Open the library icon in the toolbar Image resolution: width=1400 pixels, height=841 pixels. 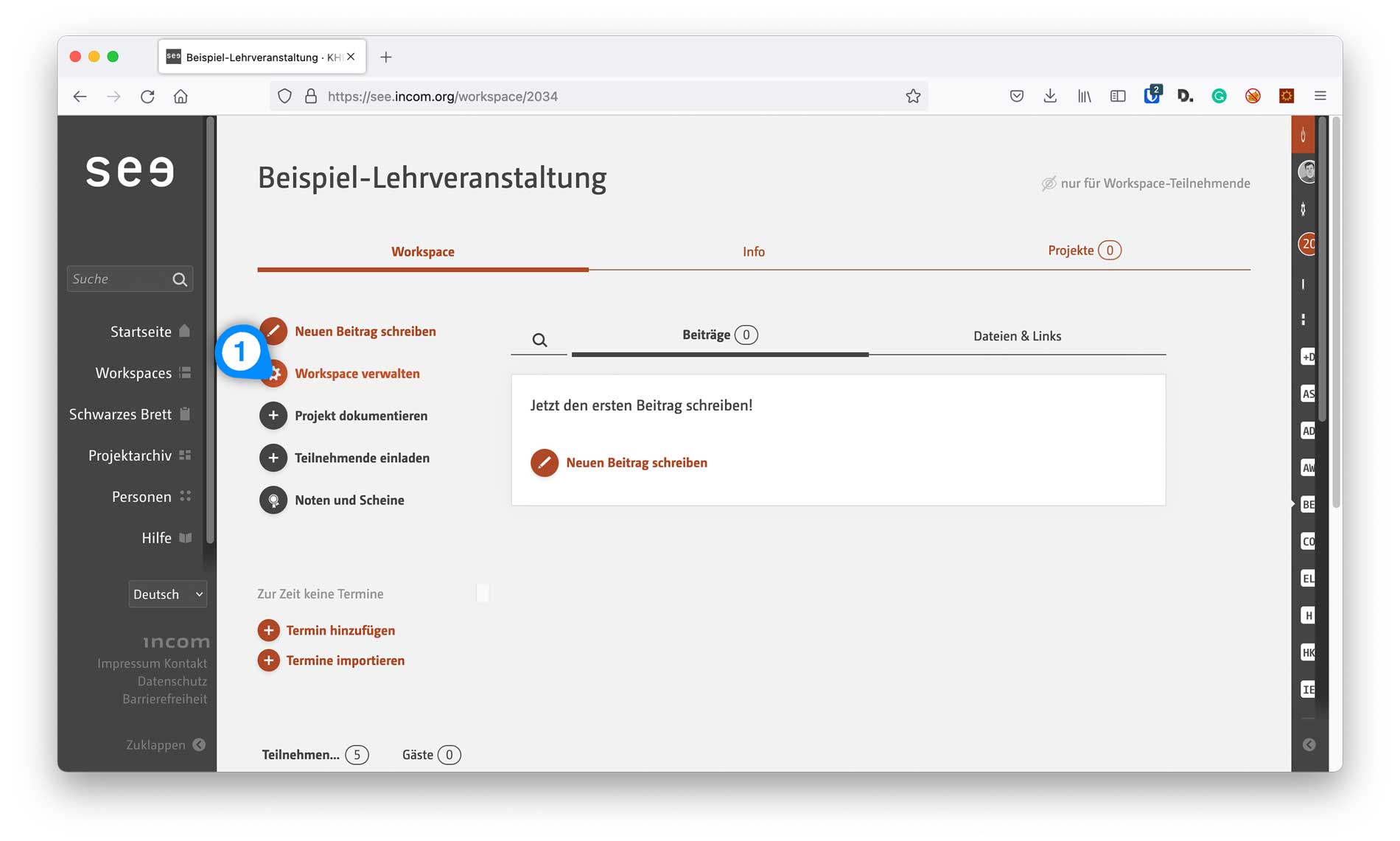click(1085, 96)
